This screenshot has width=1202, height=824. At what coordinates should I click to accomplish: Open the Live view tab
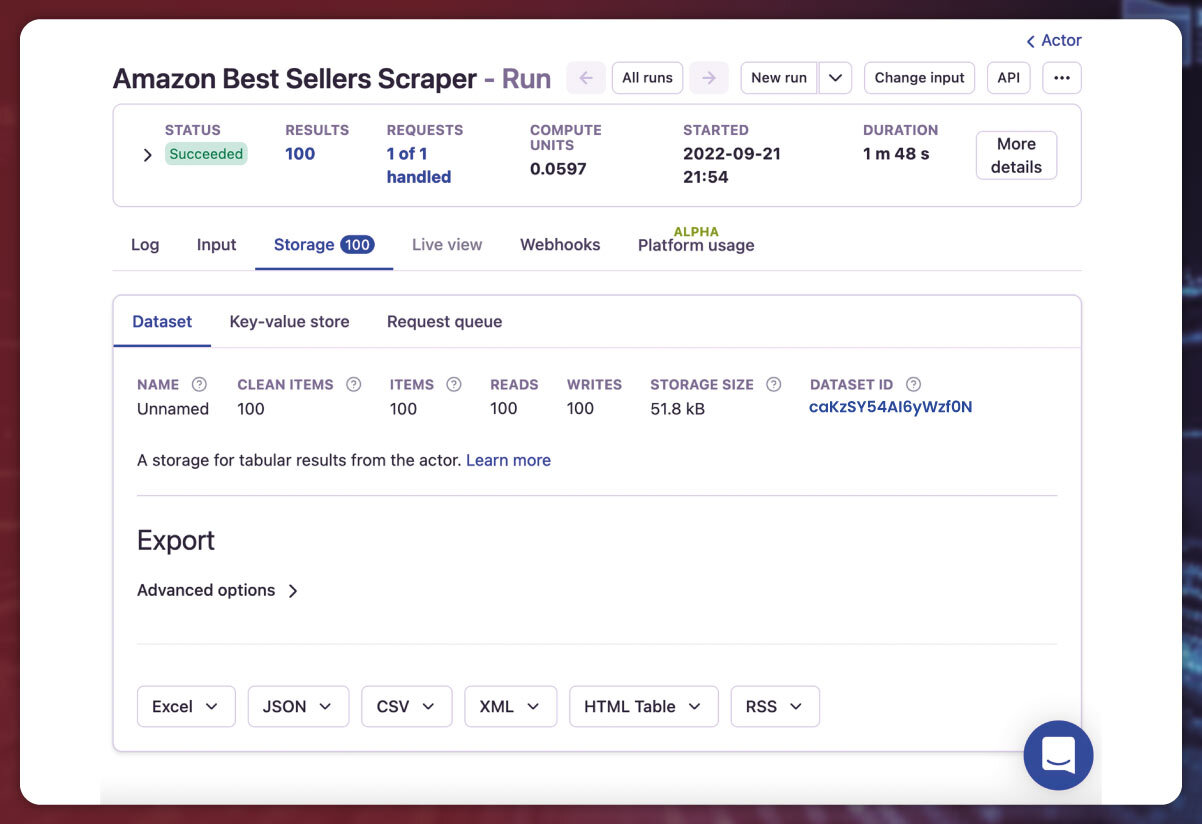(x=447, y=245)
